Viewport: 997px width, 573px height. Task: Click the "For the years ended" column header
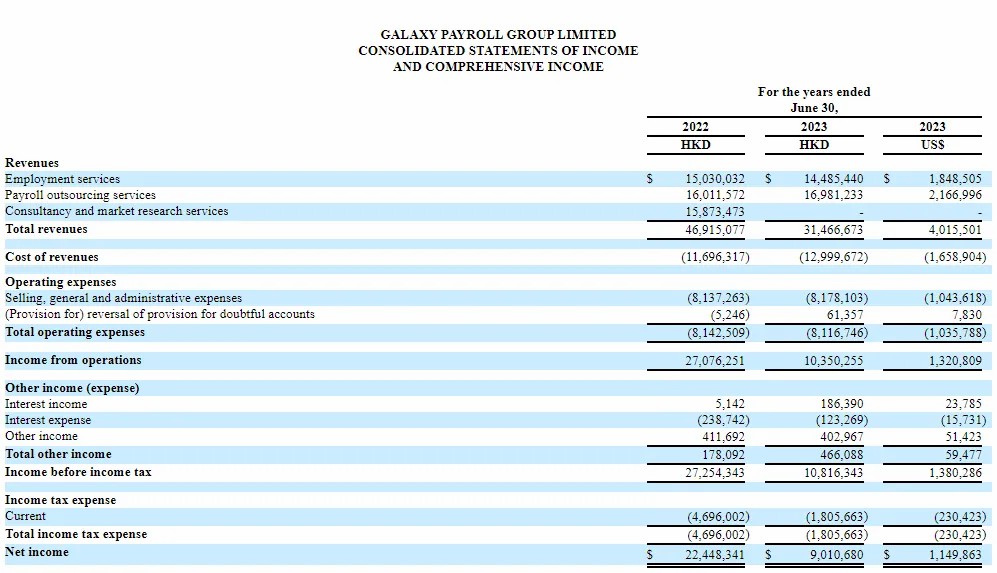(814, 92)
